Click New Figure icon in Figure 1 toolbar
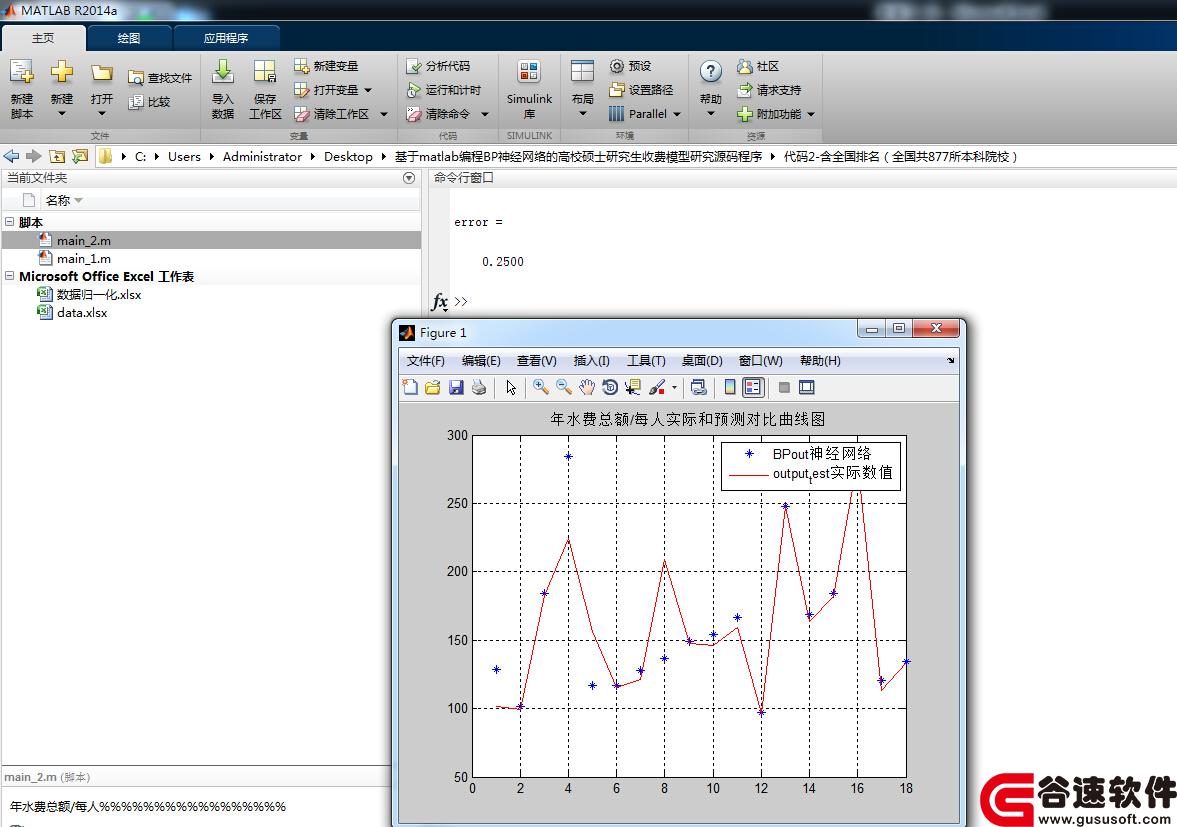The image size is (1177, 827). coord(410,387)
